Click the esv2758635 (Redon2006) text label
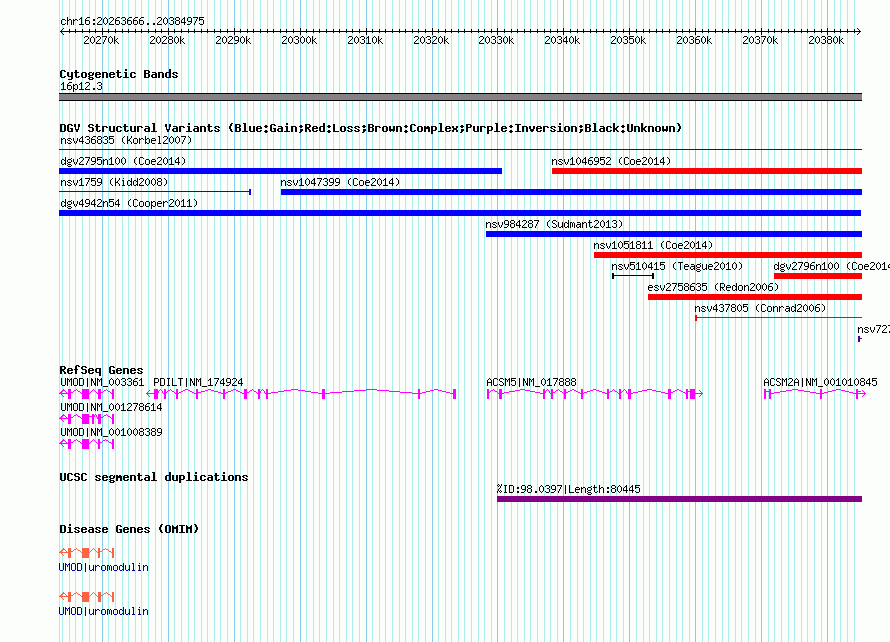The image size is (890, 642). 713,287
